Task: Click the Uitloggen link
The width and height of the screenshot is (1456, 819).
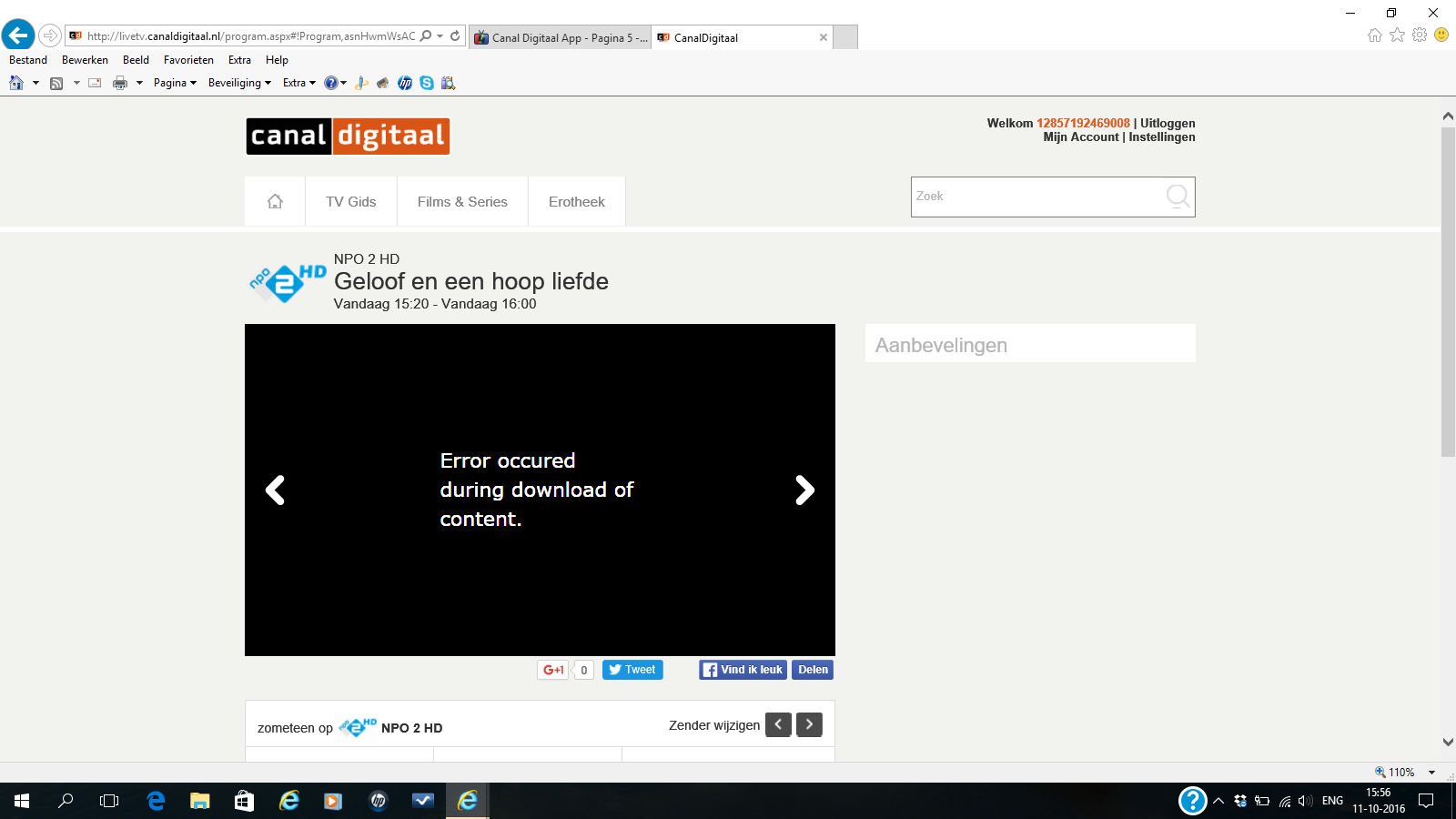Action: coord(1168,123)
